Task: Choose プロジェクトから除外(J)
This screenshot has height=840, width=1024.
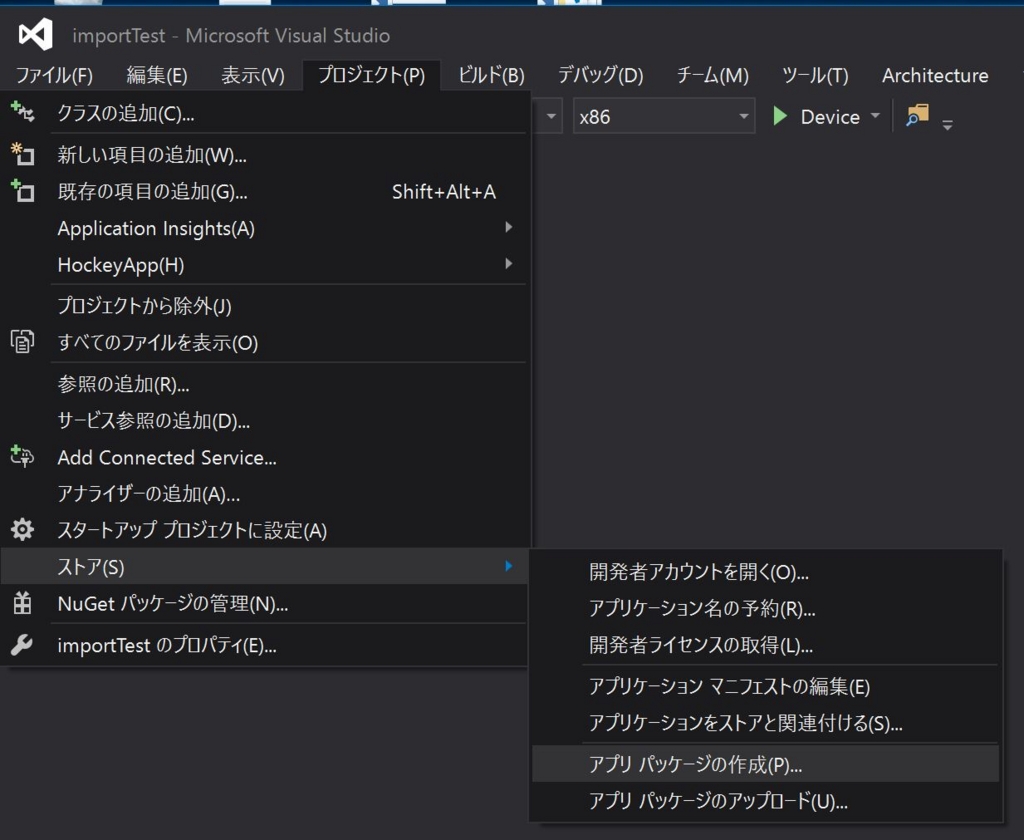Action: point(264,305)
